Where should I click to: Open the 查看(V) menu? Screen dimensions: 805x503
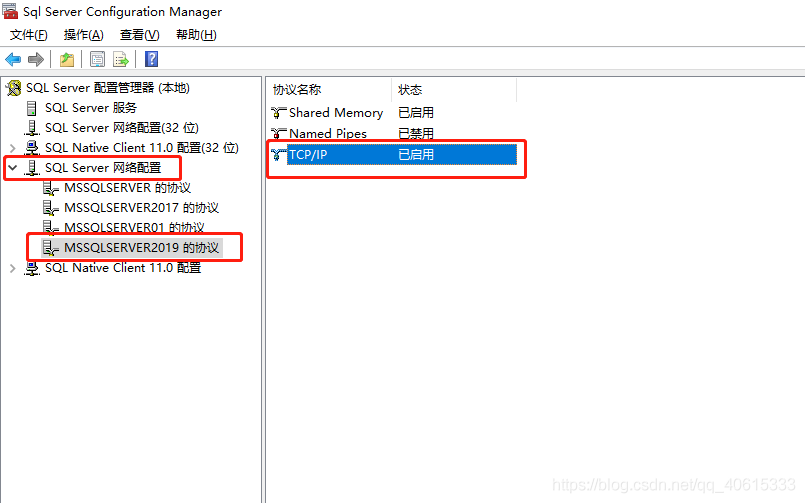(139, 35)
